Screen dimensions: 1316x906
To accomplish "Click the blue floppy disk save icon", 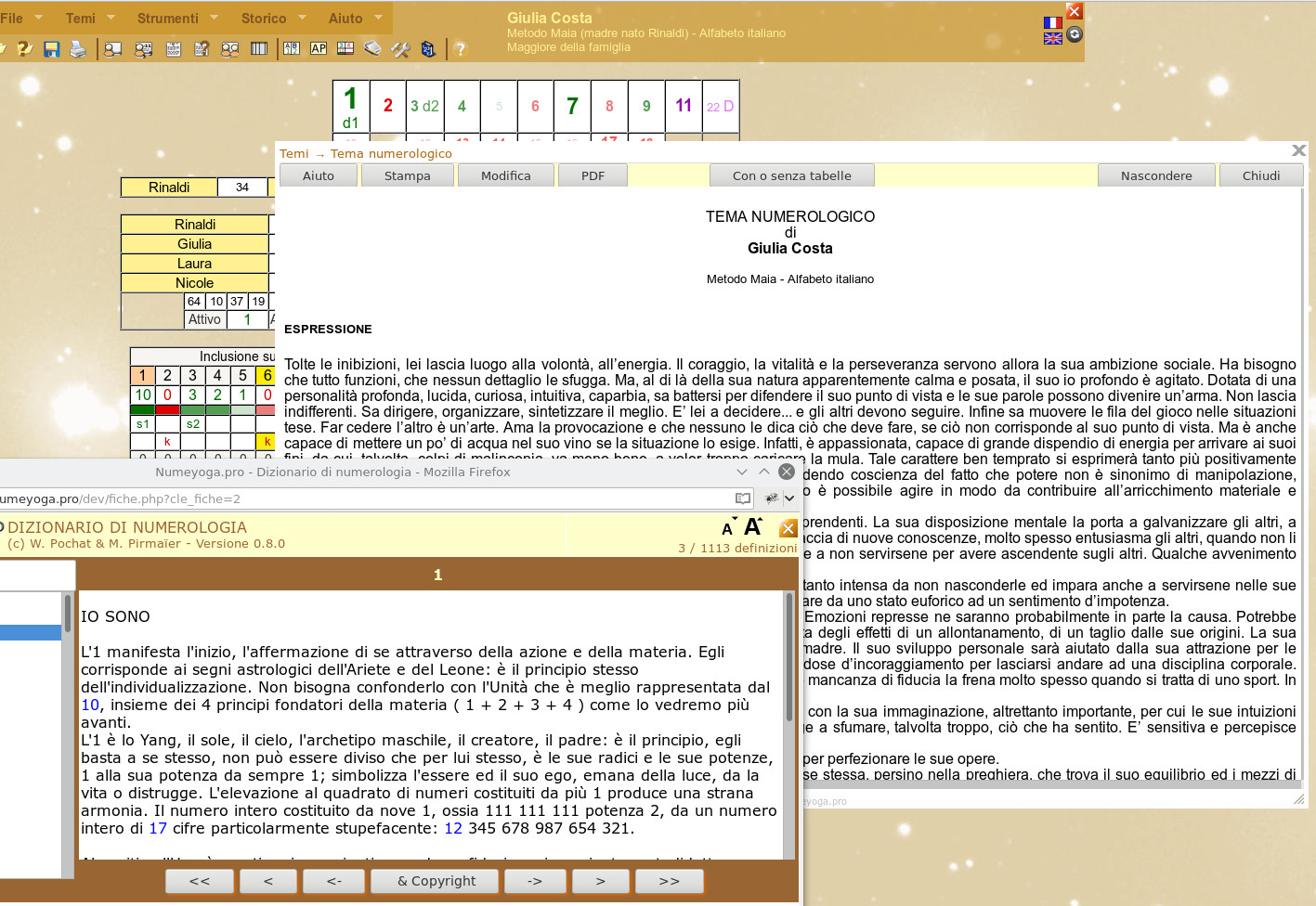I will pos(52,49).
